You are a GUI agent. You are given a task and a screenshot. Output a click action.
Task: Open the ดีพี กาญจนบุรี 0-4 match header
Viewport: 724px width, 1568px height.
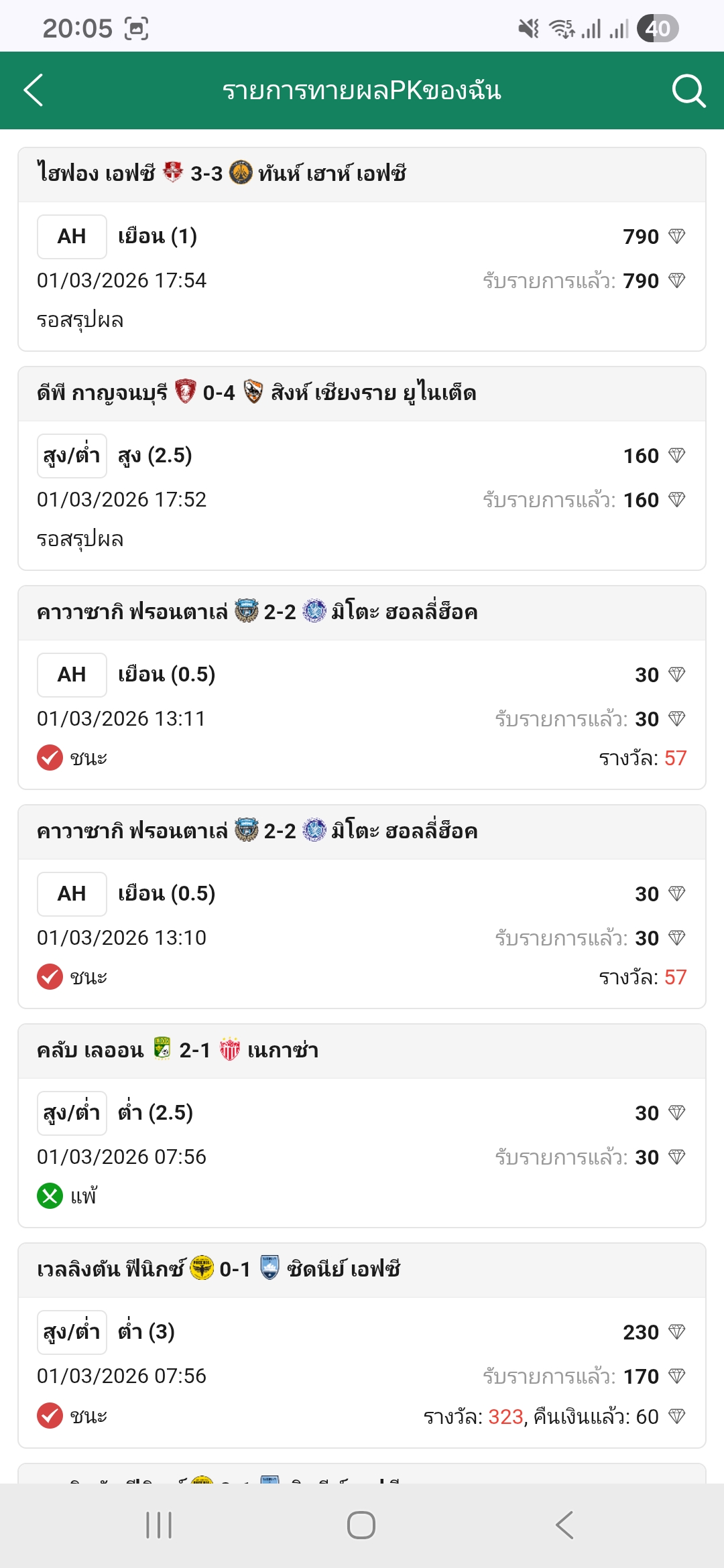click(x=362, y=393)
